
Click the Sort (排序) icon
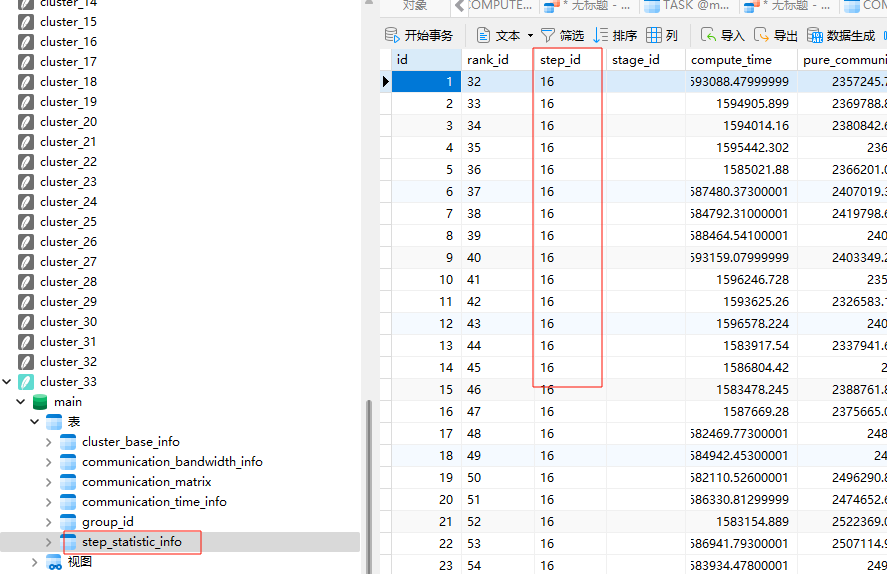click(600, 36)
